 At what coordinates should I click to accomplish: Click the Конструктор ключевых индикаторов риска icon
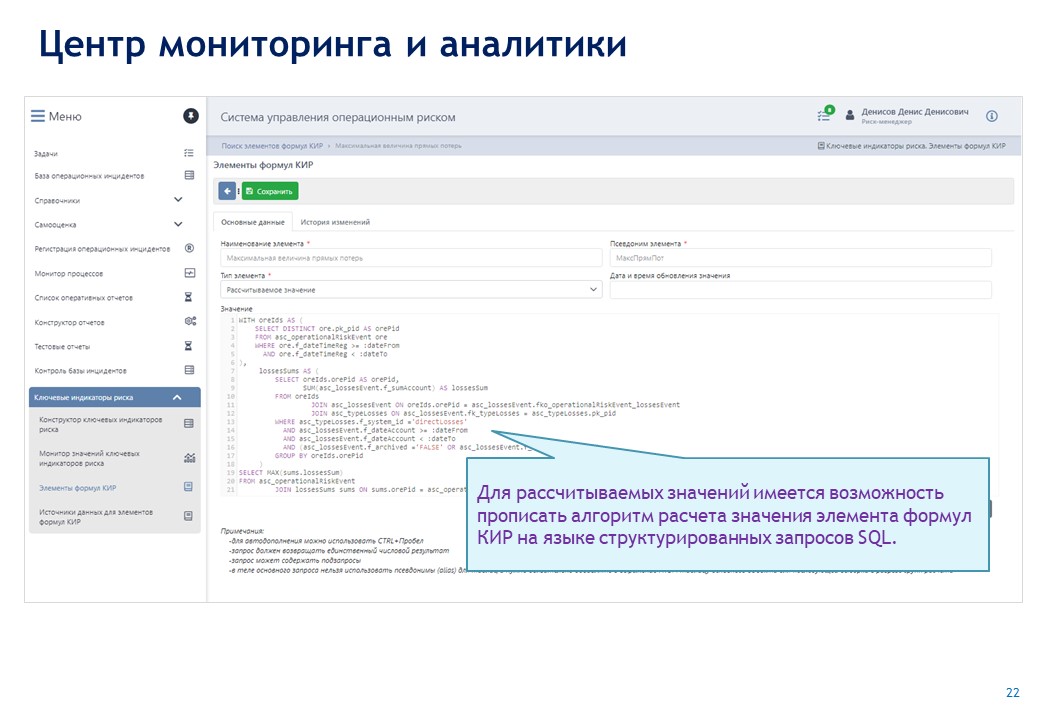coord(189,424)
